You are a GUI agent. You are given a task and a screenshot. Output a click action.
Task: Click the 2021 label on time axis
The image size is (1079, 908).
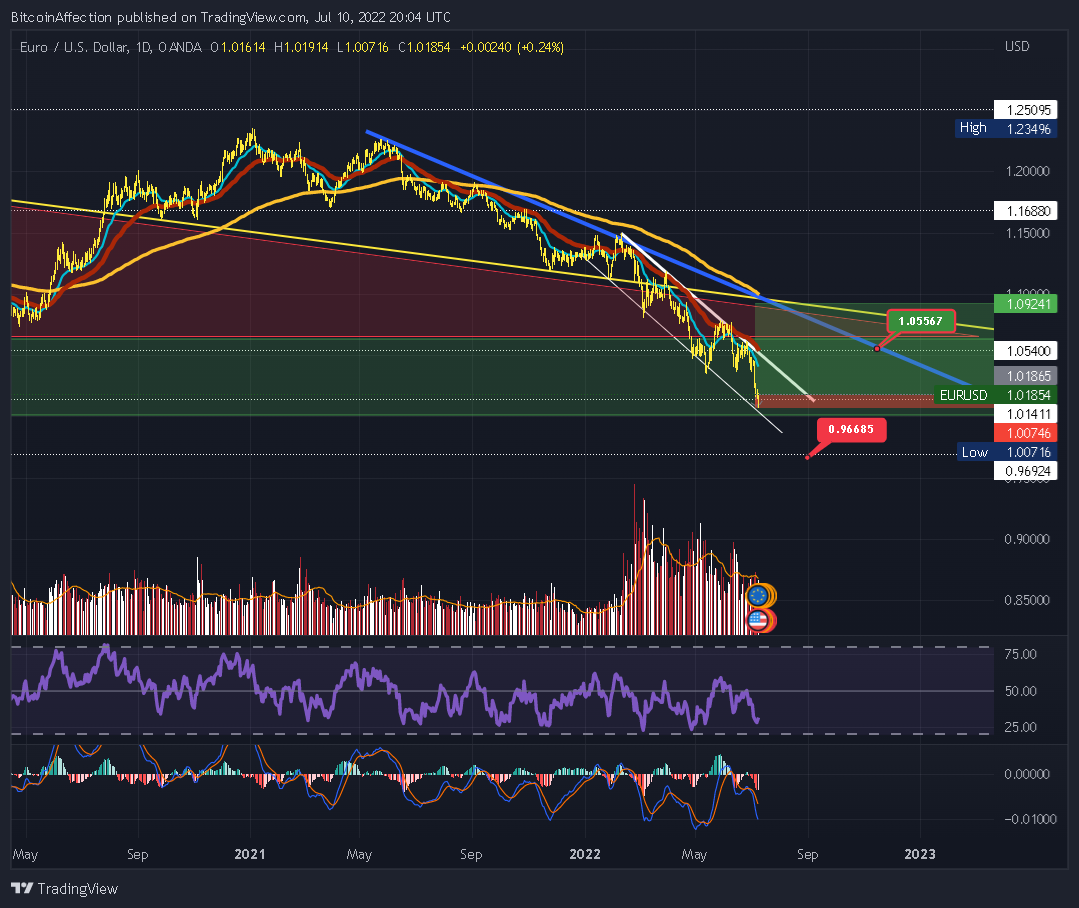[250, 854]
